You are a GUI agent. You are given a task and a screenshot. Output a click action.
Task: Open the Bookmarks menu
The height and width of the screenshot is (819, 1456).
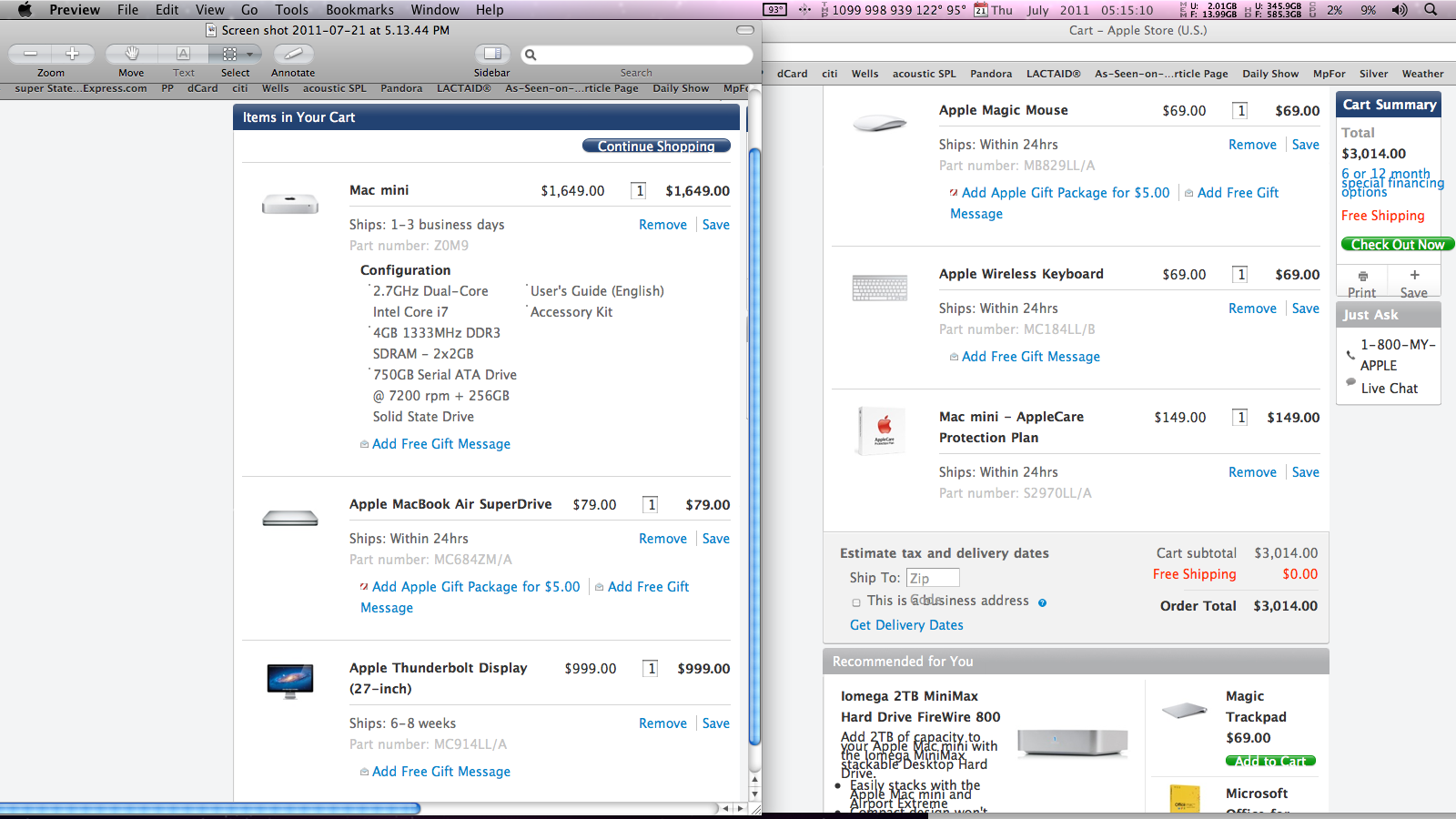pos(360,10)
